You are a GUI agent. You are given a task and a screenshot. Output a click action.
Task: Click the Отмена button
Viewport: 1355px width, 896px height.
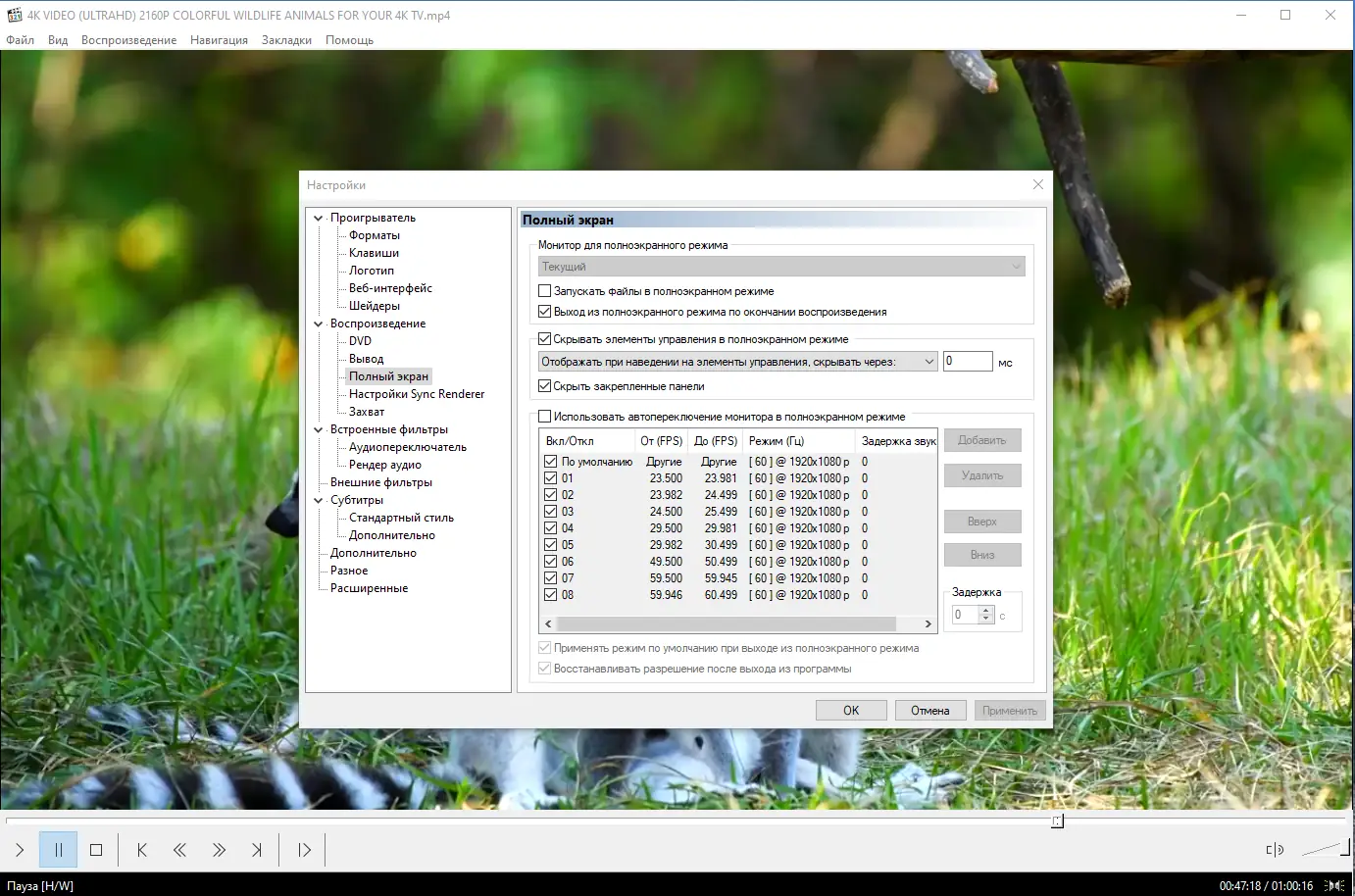click(930, 711)
